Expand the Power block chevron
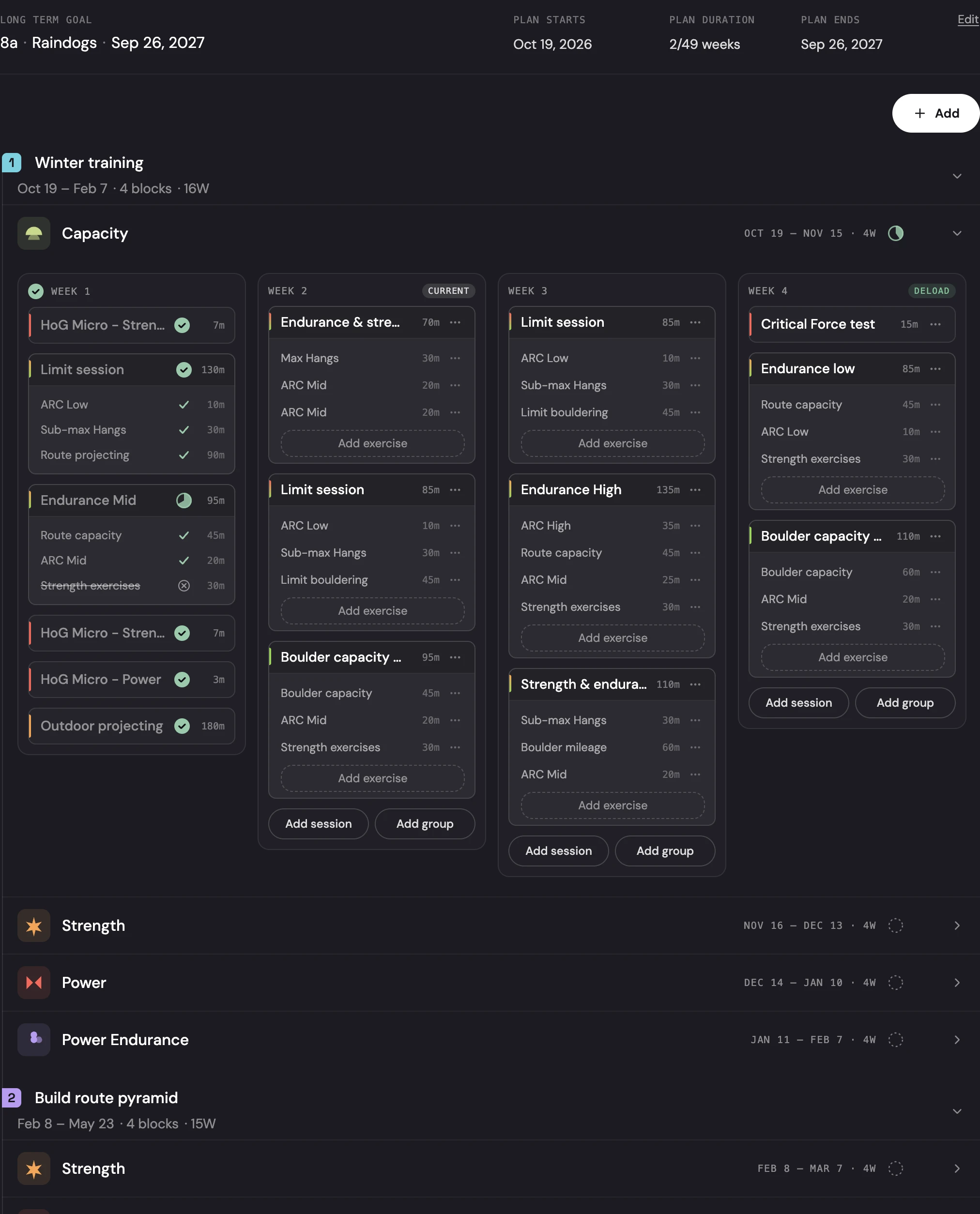This screenshot has width=980, height=1214. click(x=957, y=983)
